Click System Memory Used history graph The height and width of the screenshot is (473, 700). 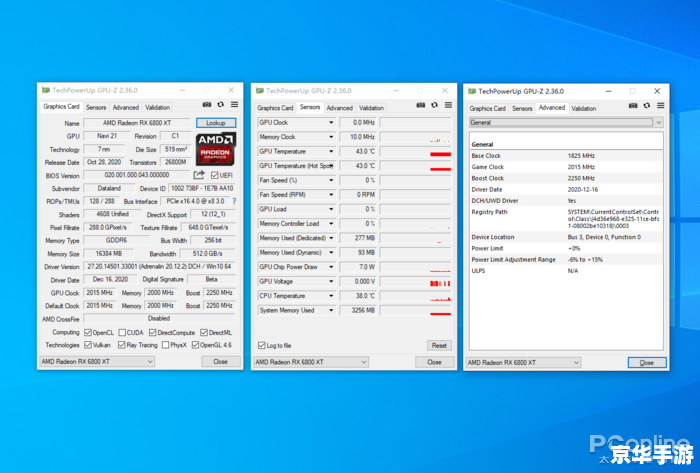point(416,310)
